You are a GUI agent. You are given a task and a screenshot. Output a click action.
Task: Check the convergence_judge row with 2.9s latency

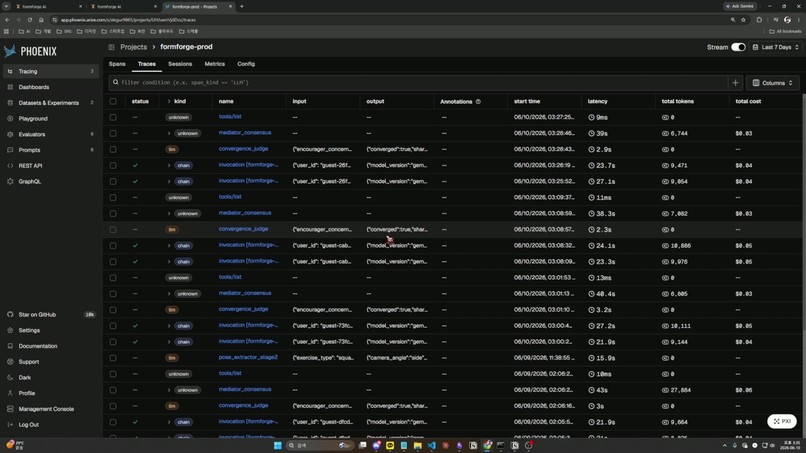tap(113, 150)
